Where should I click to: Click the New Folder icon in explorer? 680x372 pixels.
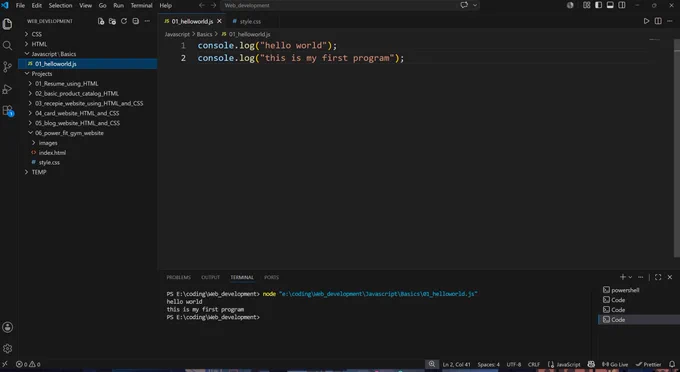pos(112,21)
